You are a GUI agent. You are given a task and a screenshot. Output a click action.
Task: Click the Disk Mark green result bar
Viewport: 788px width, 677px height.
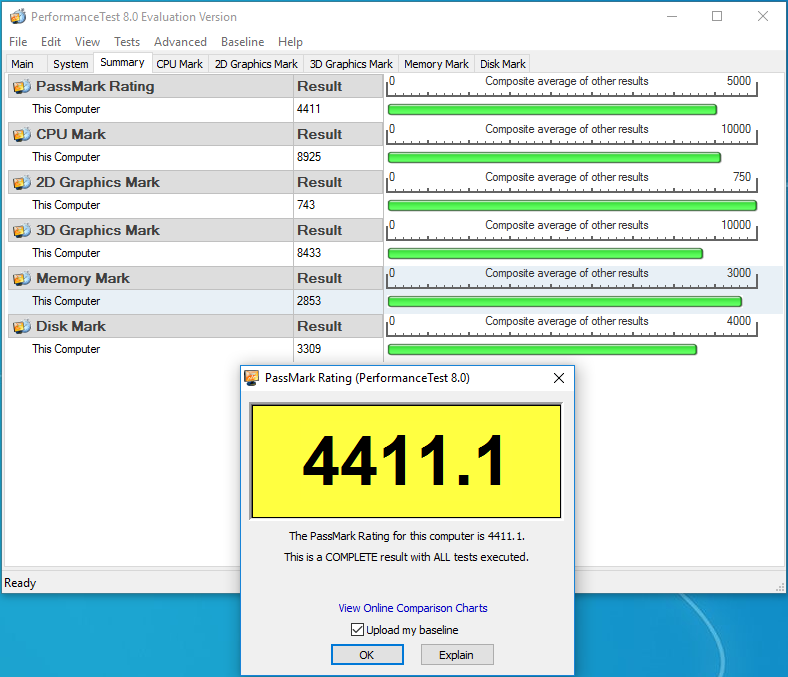point(542,350)
